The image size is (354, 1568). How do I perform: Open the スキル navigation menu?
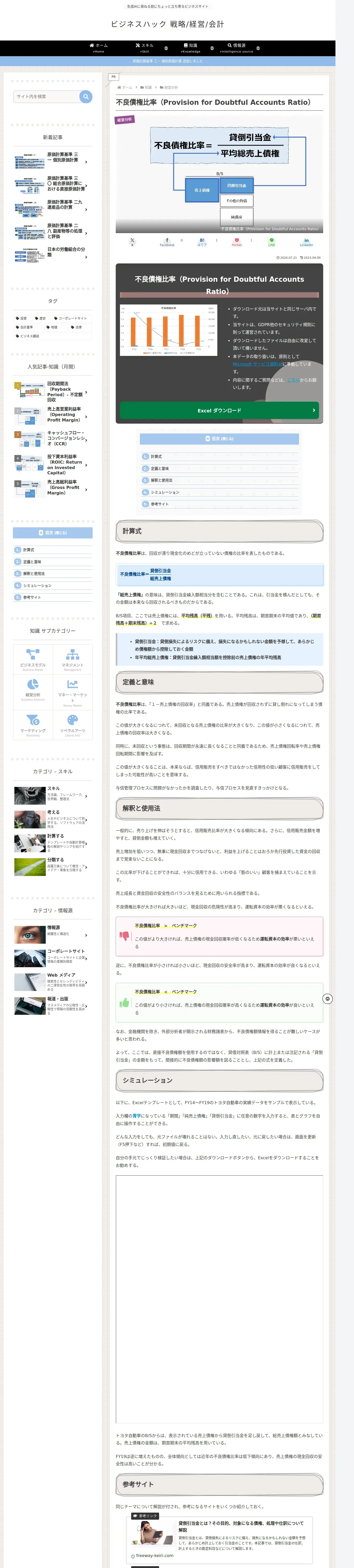coord(145,48)
